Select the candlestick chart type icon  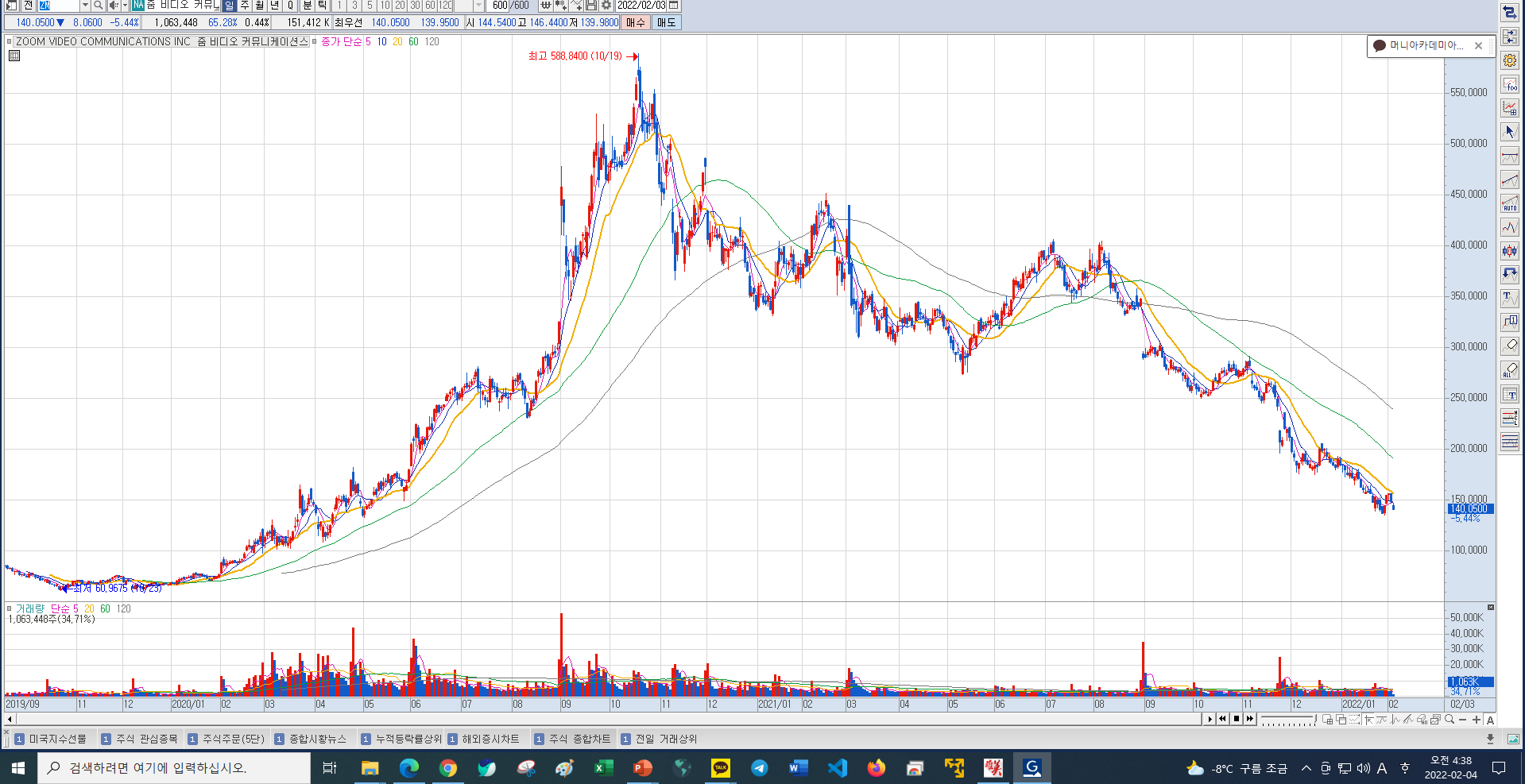click(x=1510, y=251)
